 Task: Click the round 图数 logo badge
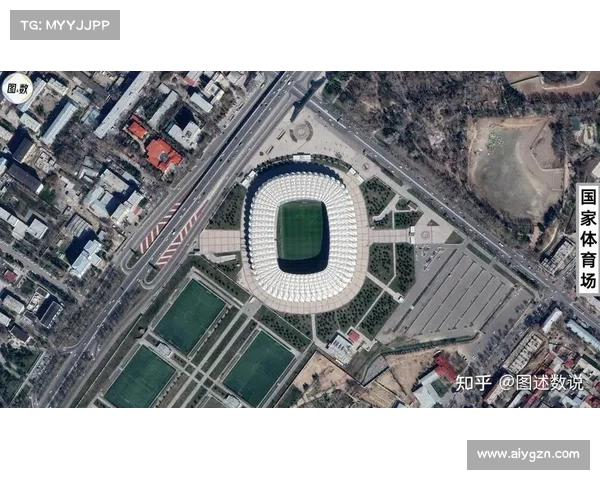point(18,88)
